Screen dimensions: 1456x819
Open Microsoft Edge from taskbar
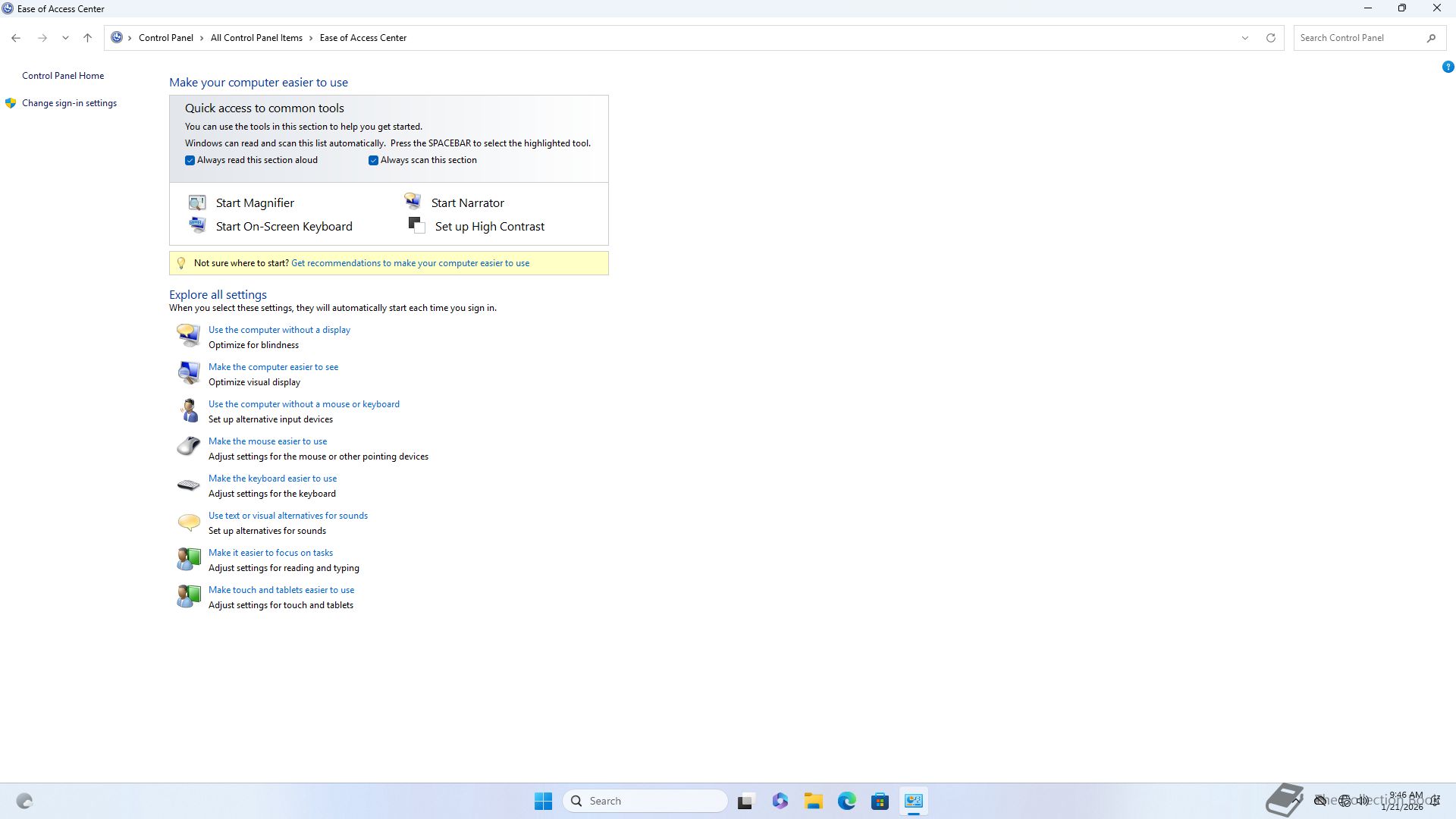tap(846, 801)
